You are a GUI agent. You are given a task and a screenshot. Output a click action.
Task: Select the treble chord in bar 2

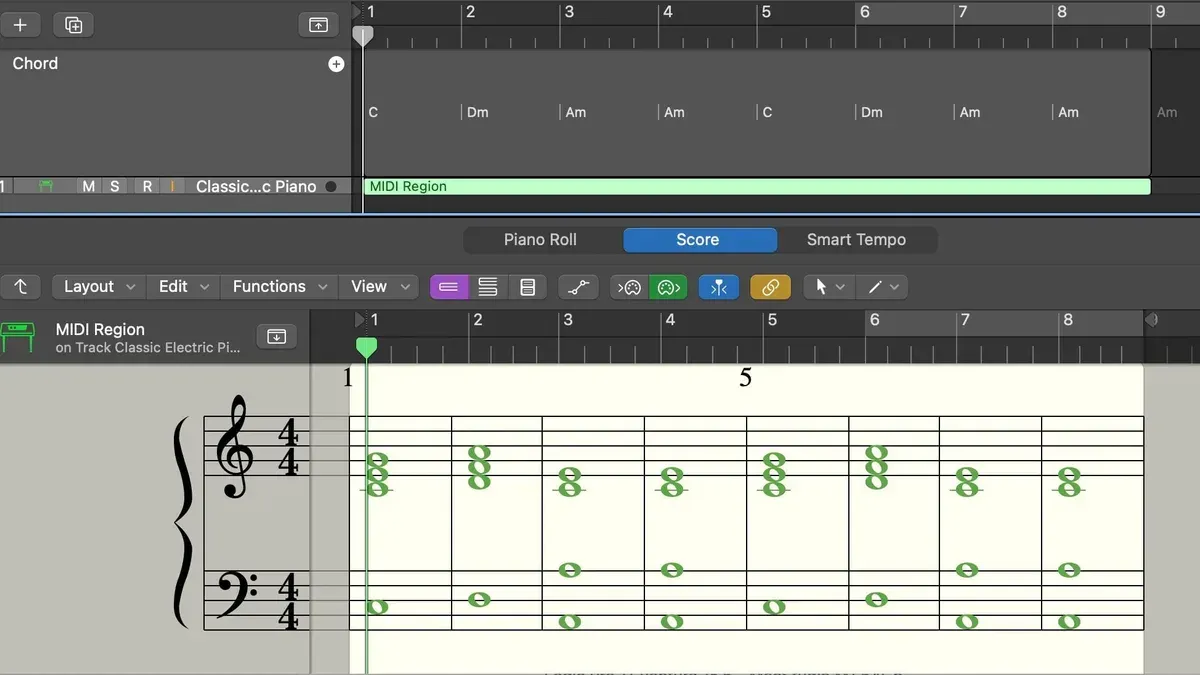[x=480, y=467]
